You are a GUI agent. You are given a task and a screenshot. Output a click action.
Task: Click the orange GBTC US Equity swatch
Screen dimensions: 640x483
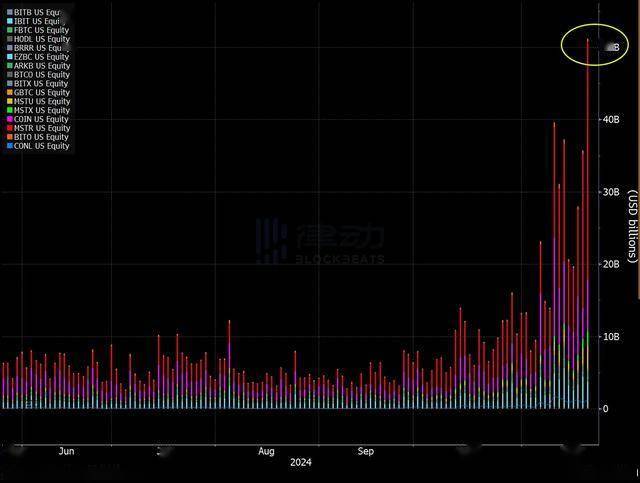[x=10, y=93]
